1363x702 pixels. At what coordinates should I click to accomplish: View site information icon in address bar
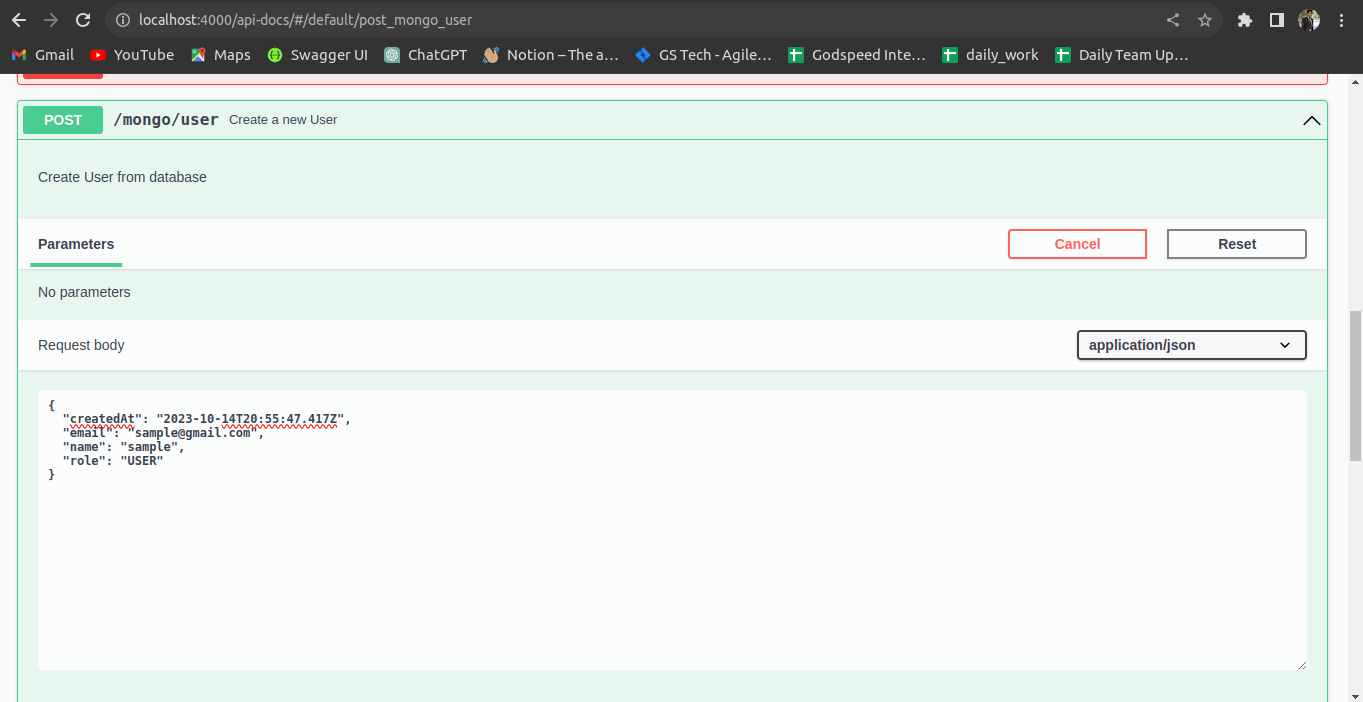[122, 20]
